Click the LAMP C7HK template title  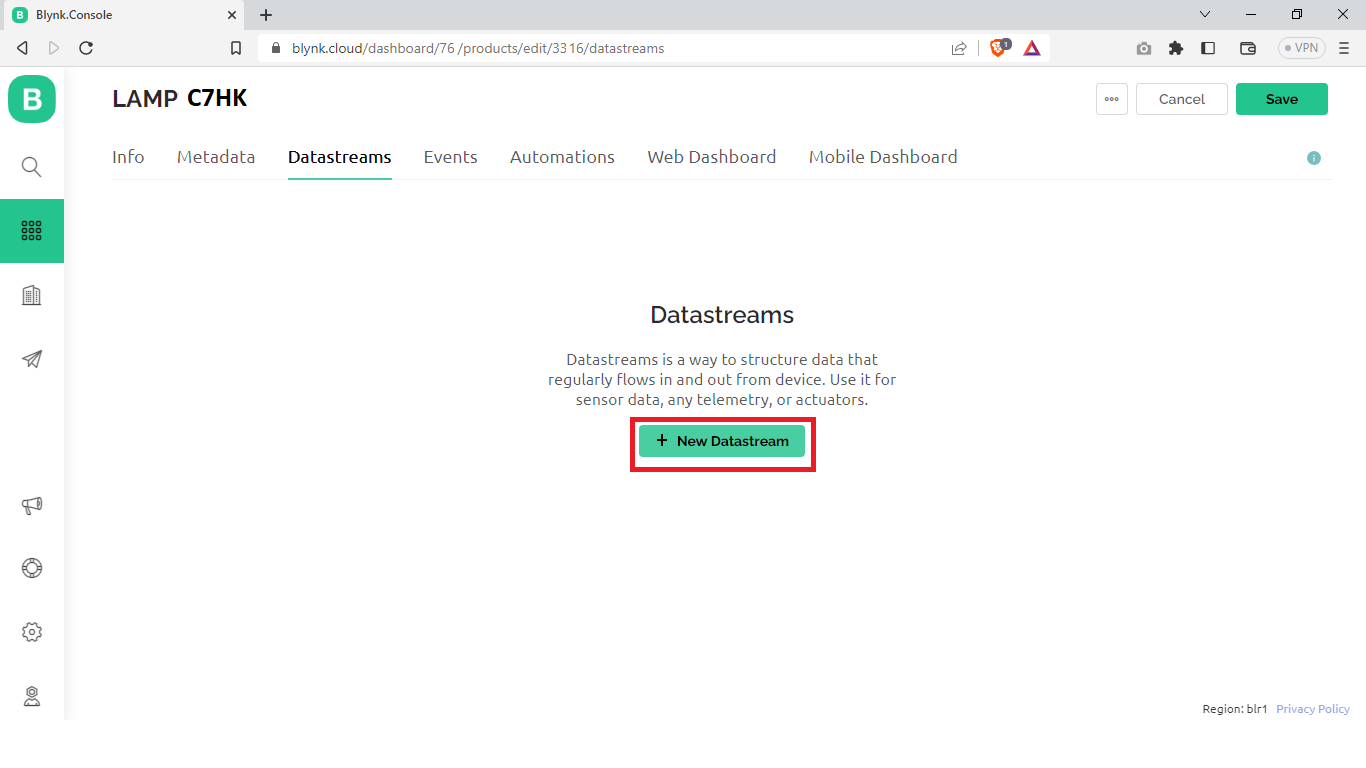pyautogui.click(x=179, y=98)
